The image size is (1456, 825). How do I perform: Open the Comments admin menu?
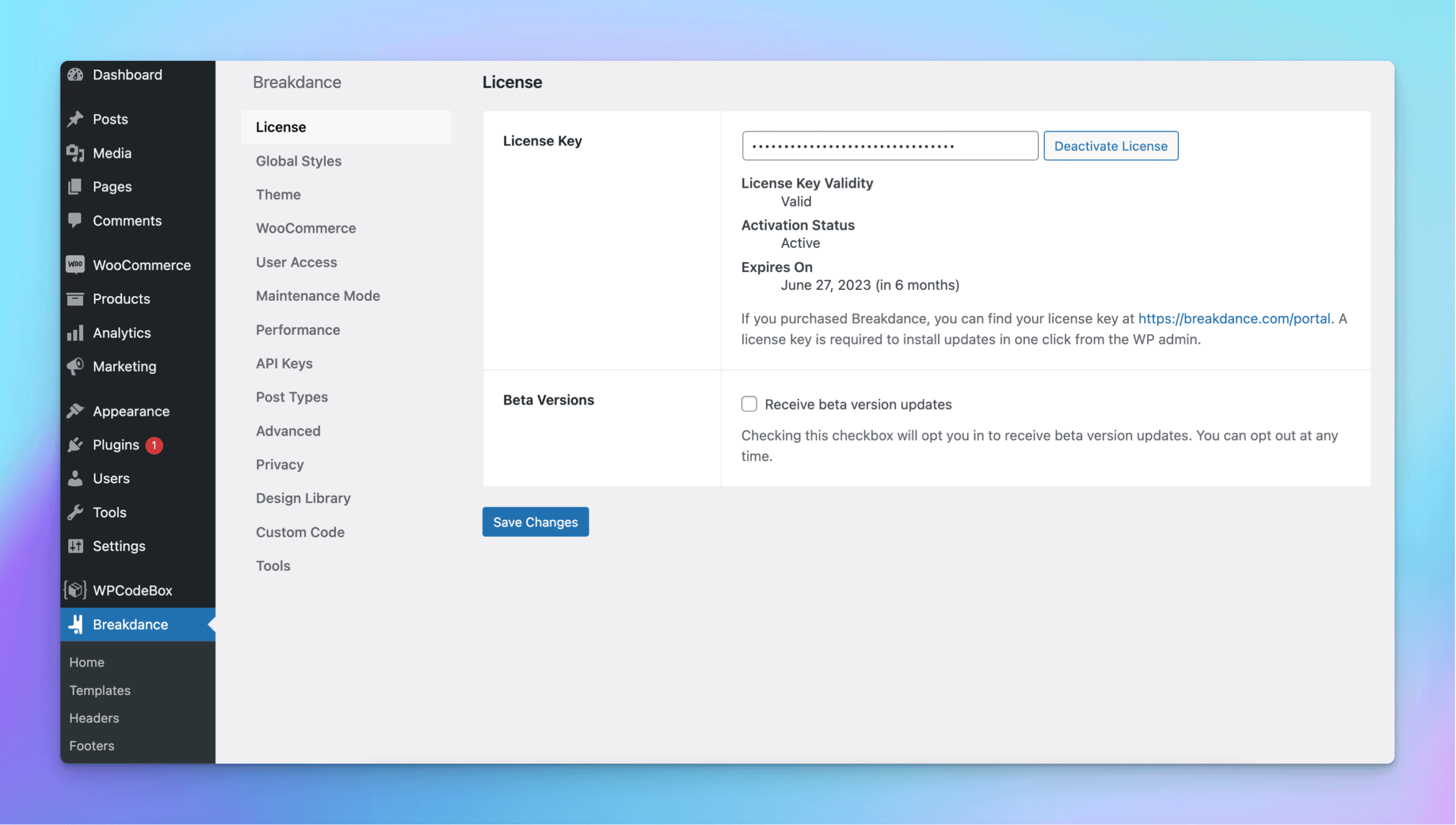[x=138, y=221]
